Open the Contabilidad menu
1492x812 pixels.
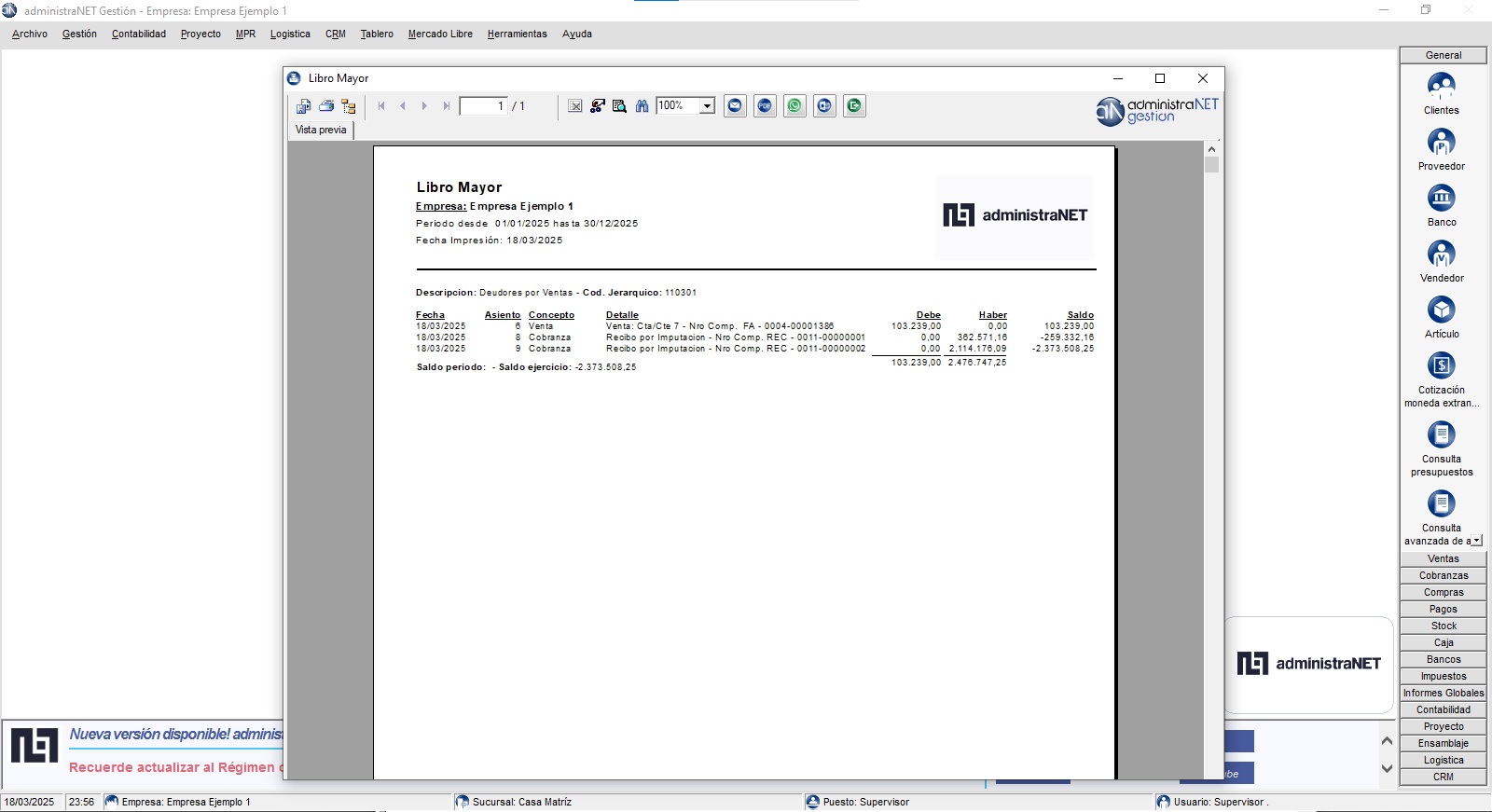click(139, 34)
